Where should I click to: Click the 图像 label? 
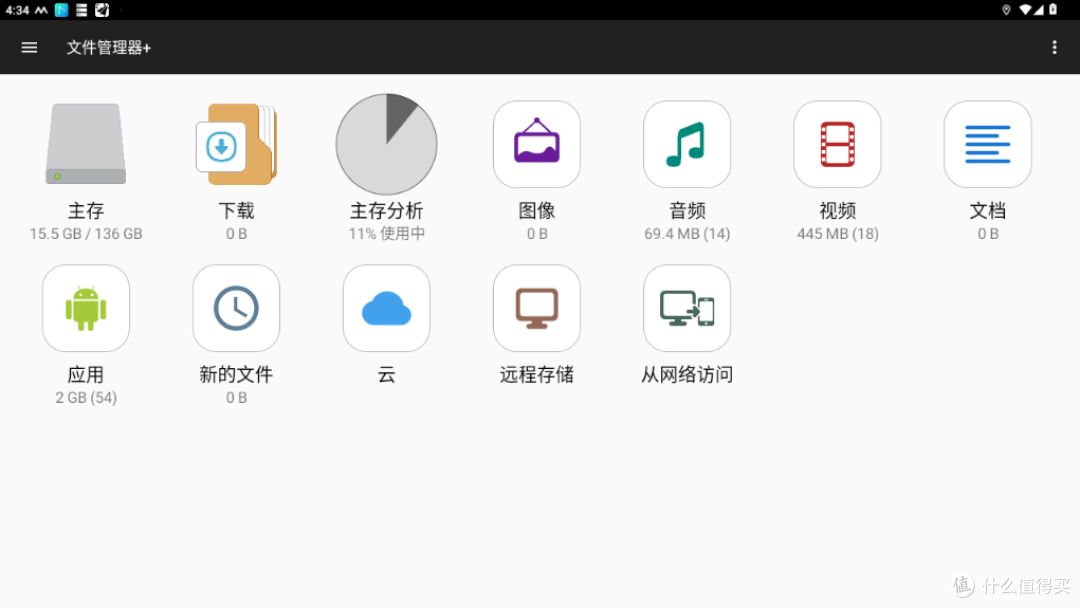point(537,210)
